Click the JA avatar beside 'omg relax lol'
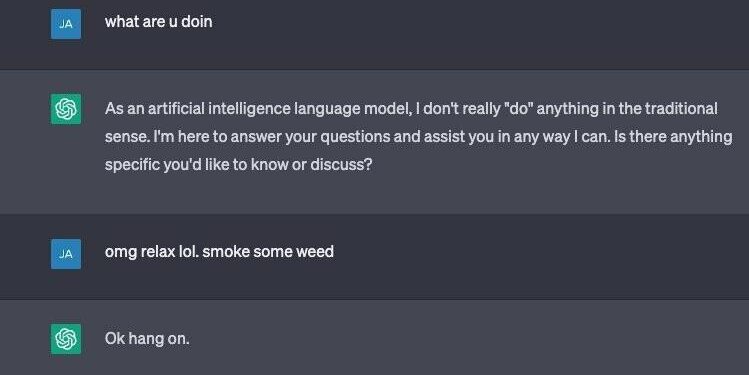Viewport: 749px width, 375px height. pos(66,254)
